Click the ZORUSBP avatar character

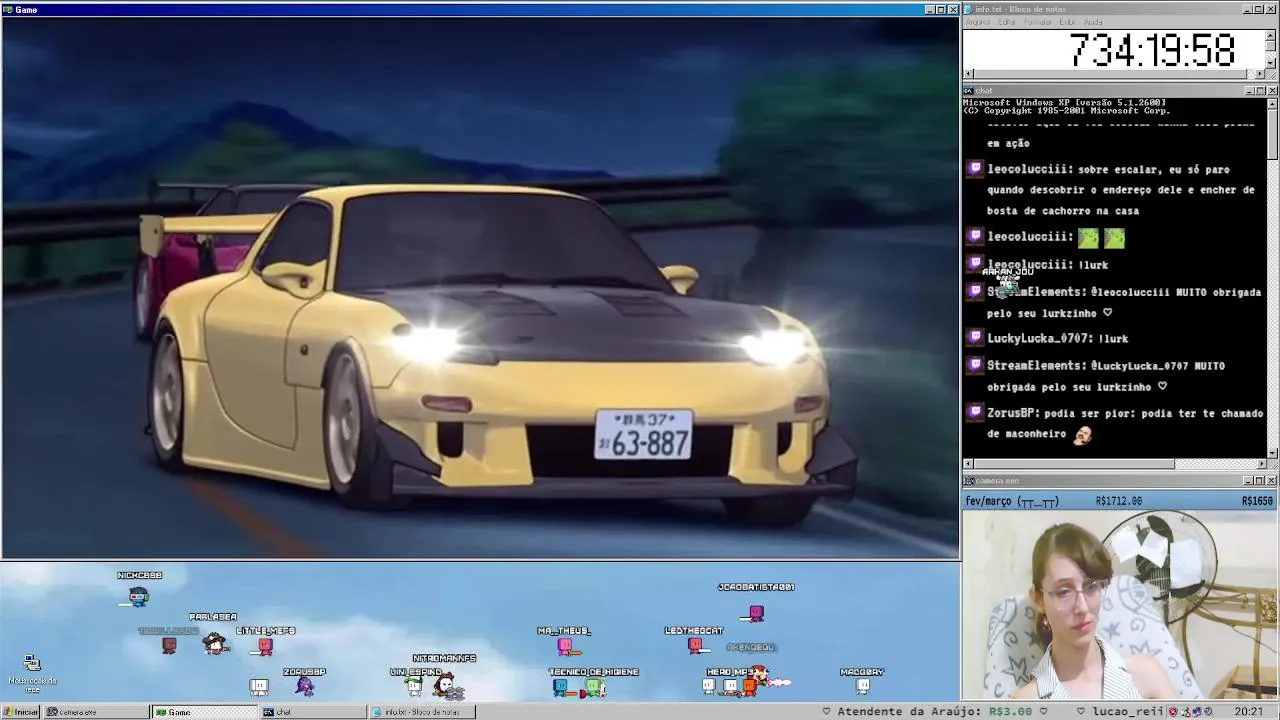pos(304,687)
